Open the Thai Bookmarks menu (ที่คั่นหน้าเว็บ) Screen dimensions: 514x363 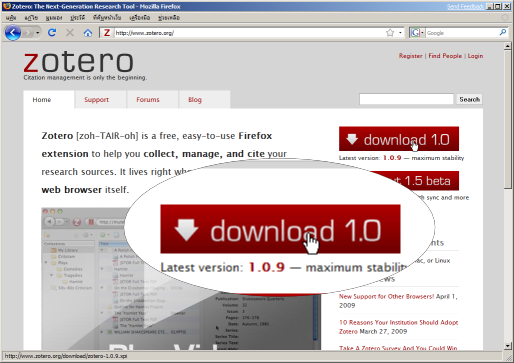click(107, 17)
